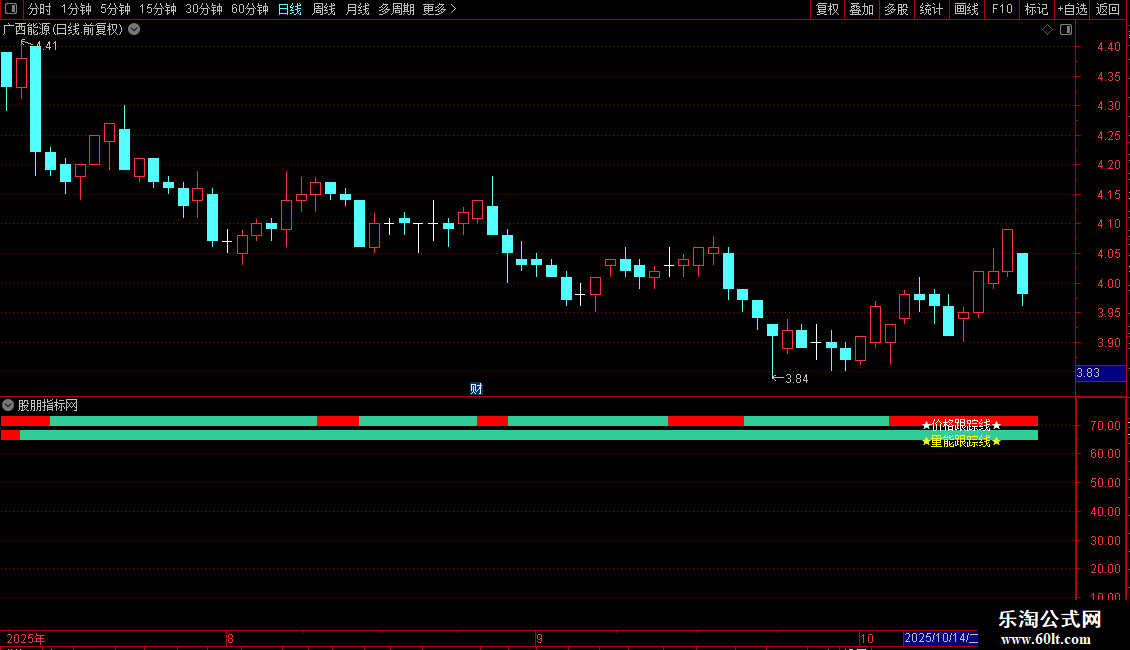Open the 画线 drawing tools

tap(966, 9)
